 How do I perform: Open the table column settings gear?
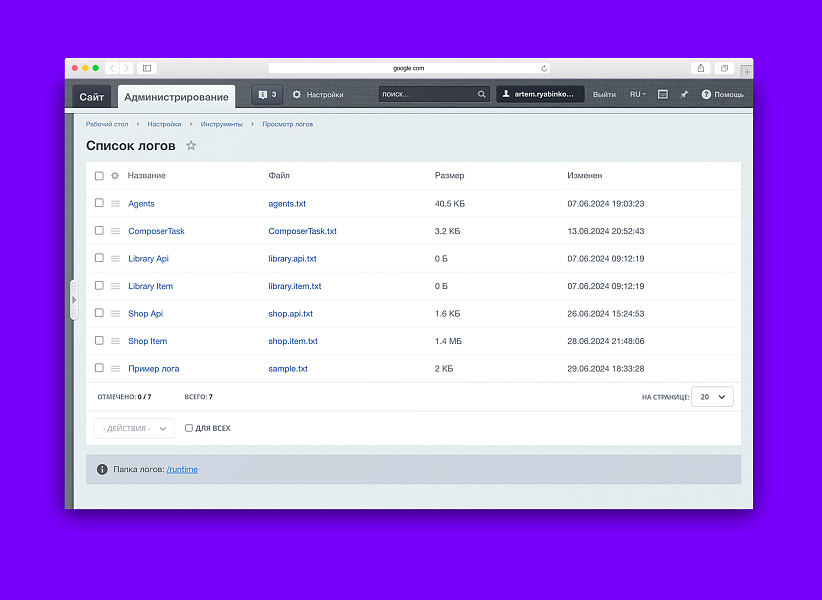114,176
